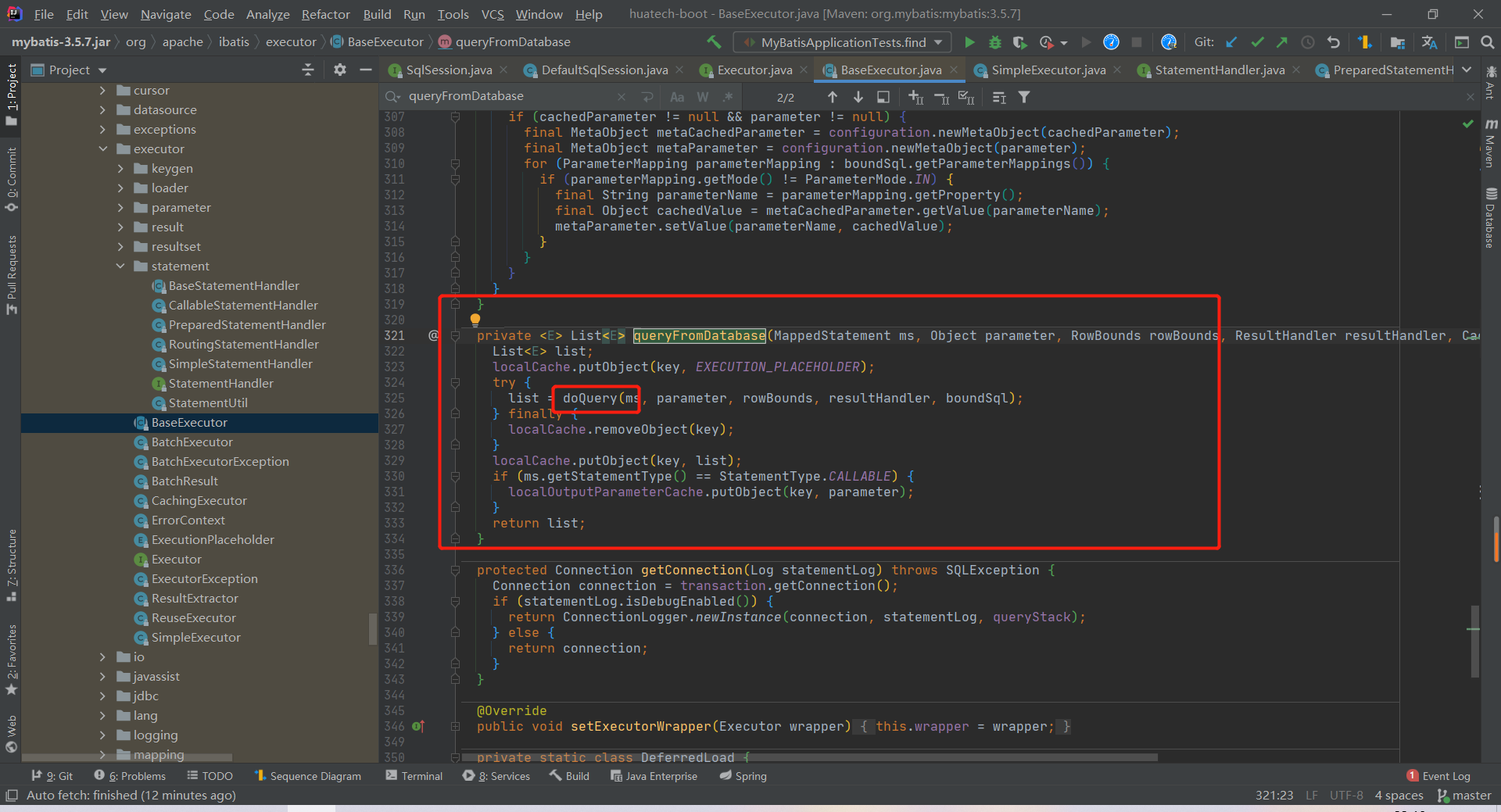The height and width of the screenshot is (812, 1501).
Task: Hide the Project tool window with minus icon
Action: [x=365, y=70]
